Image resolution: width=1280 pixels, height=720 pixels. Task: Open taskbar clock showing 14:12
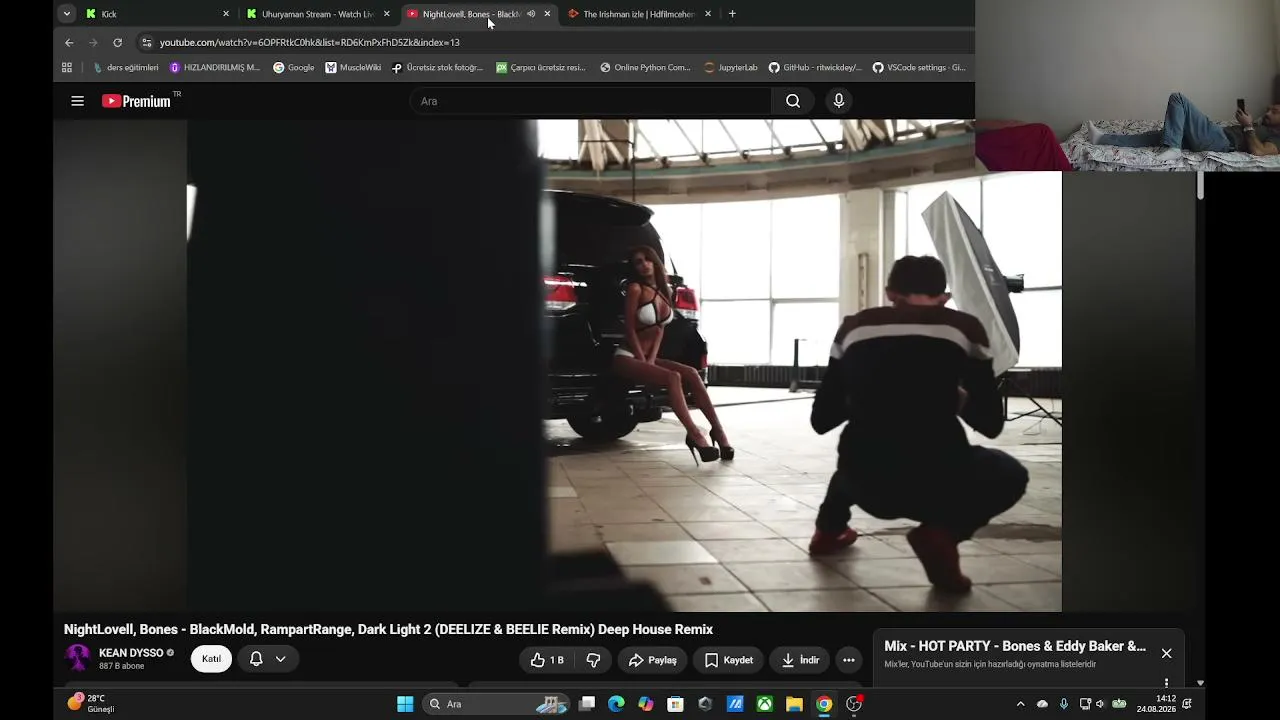(1157, 704)
